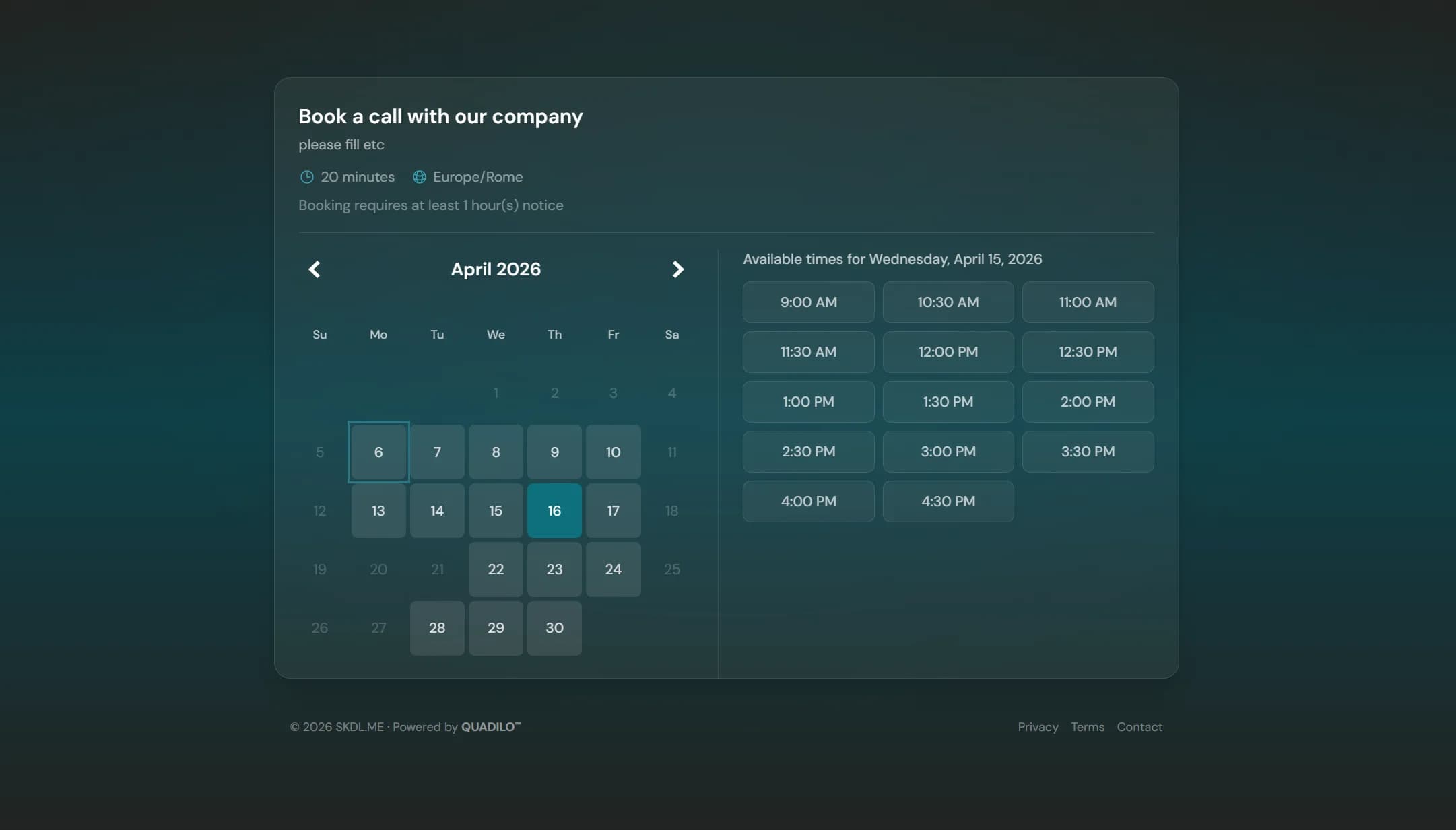Click disabled date 3
The height and width of the screenshot is (830, 1456).
click(613, 393)
